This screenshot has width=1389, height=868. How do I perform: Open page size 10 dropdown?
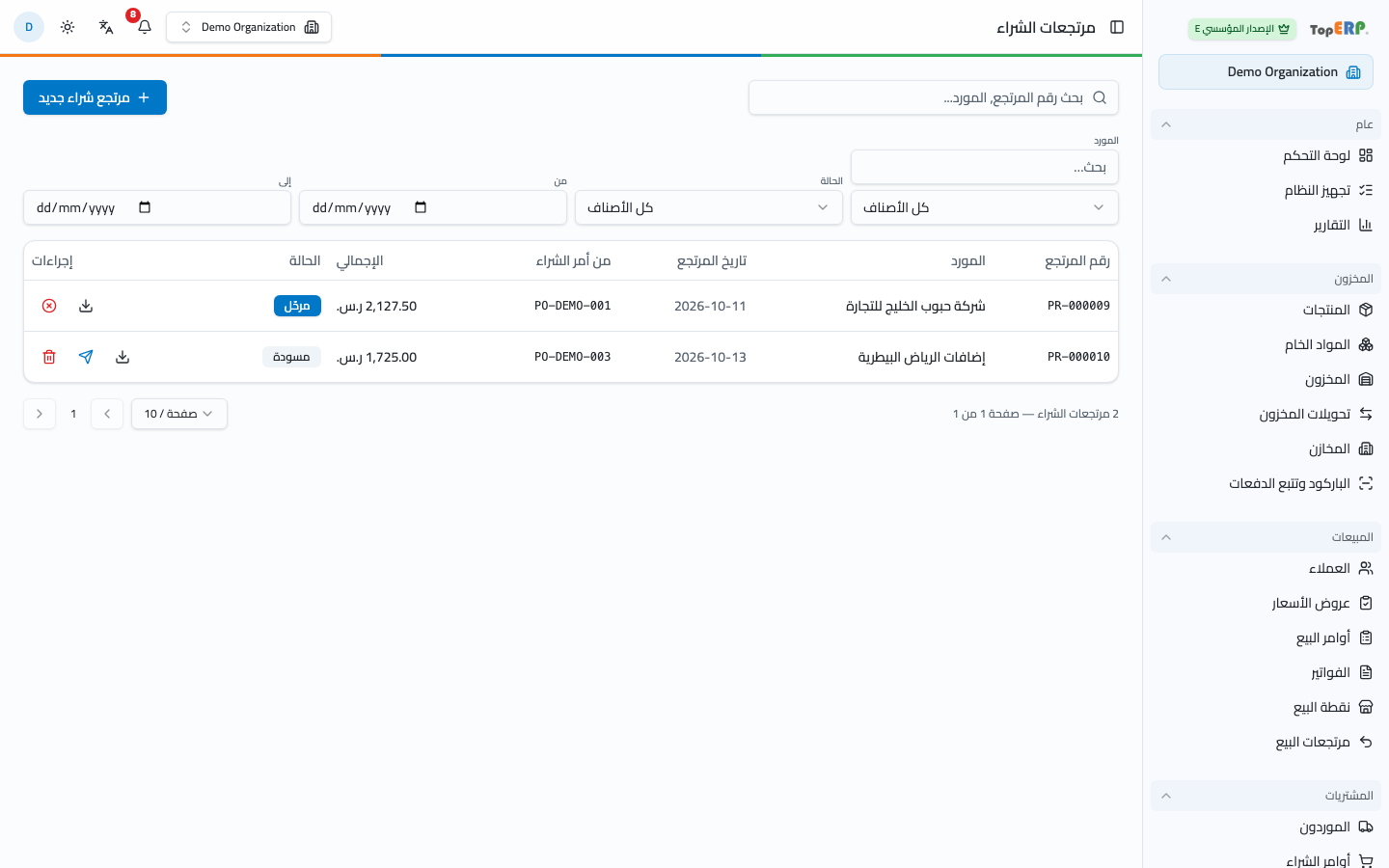click(179, 414)
